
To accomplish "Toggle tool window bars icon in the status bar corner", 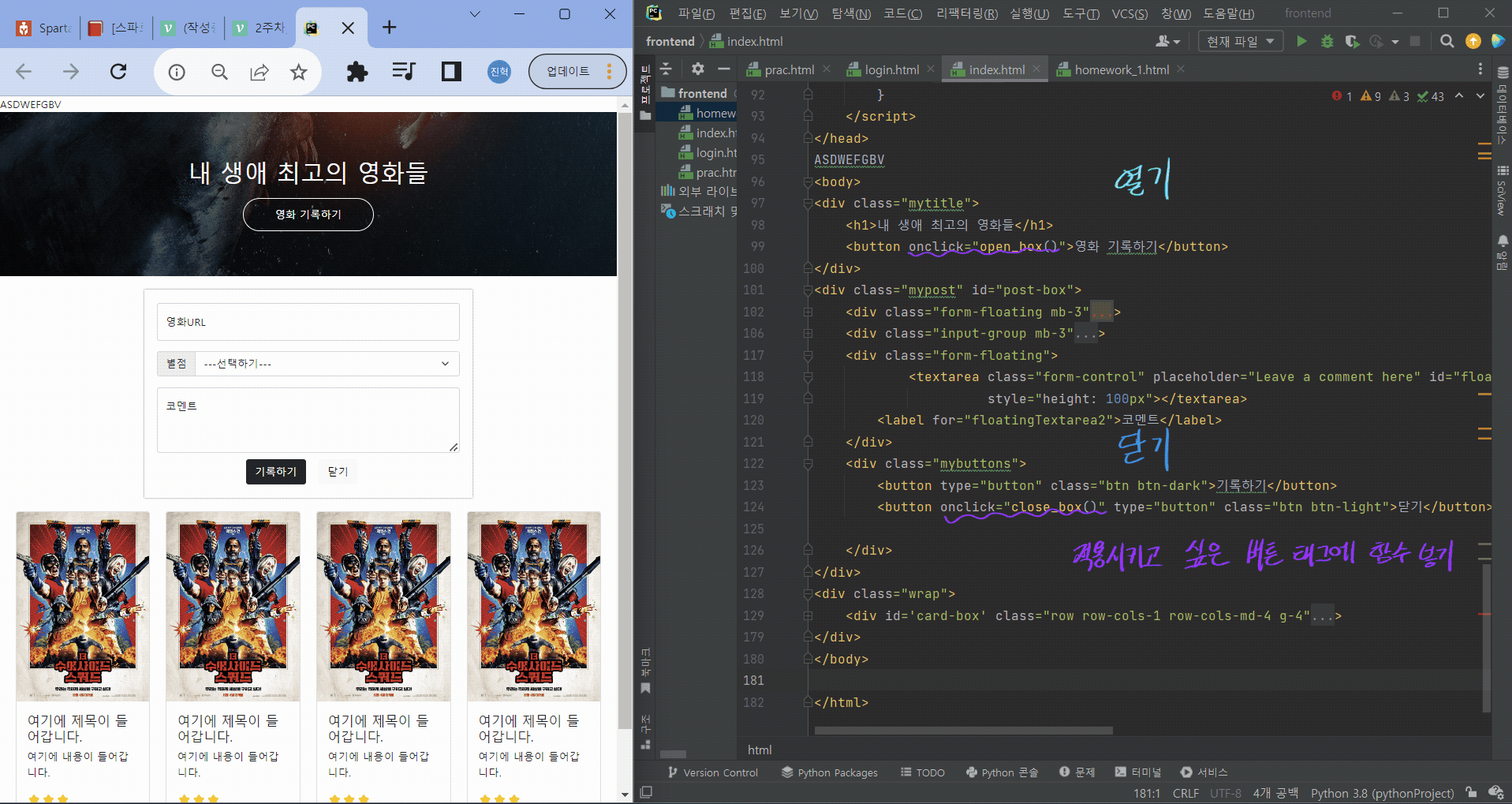I will pyautogui.click(x=646, y=792).
